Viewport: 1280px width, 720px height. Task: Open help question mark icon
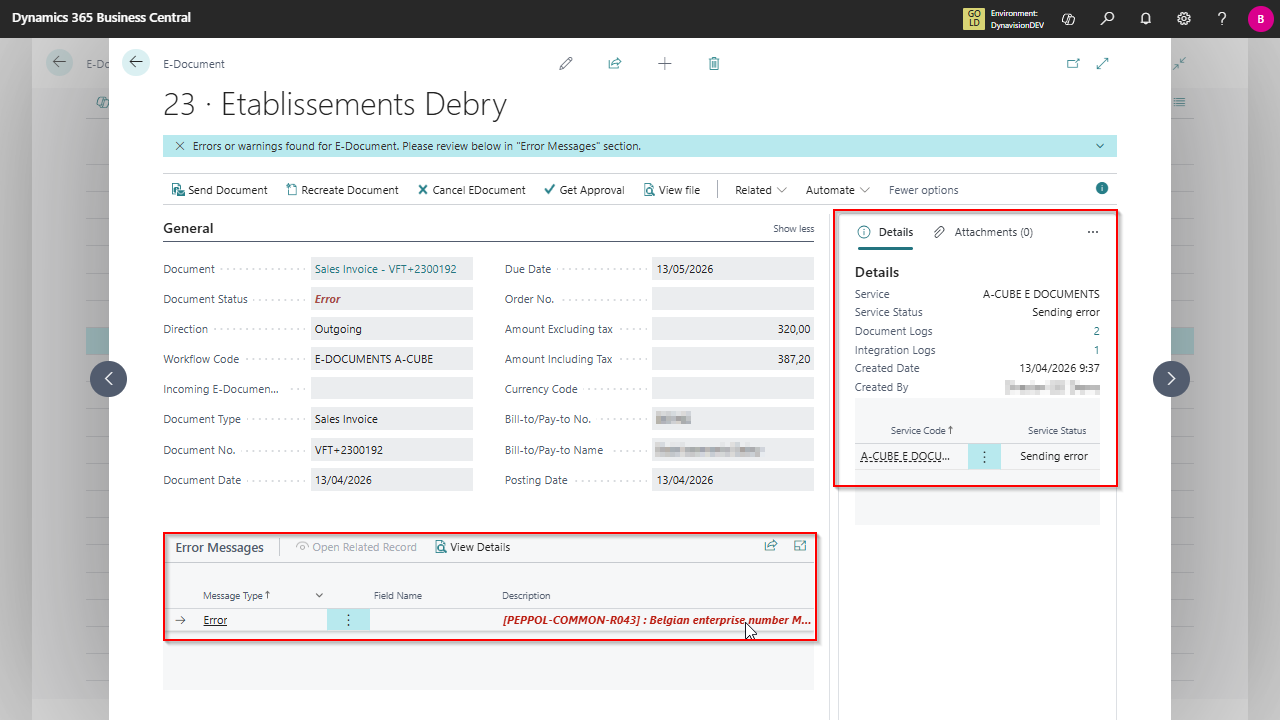click(x=1222, y=18)
